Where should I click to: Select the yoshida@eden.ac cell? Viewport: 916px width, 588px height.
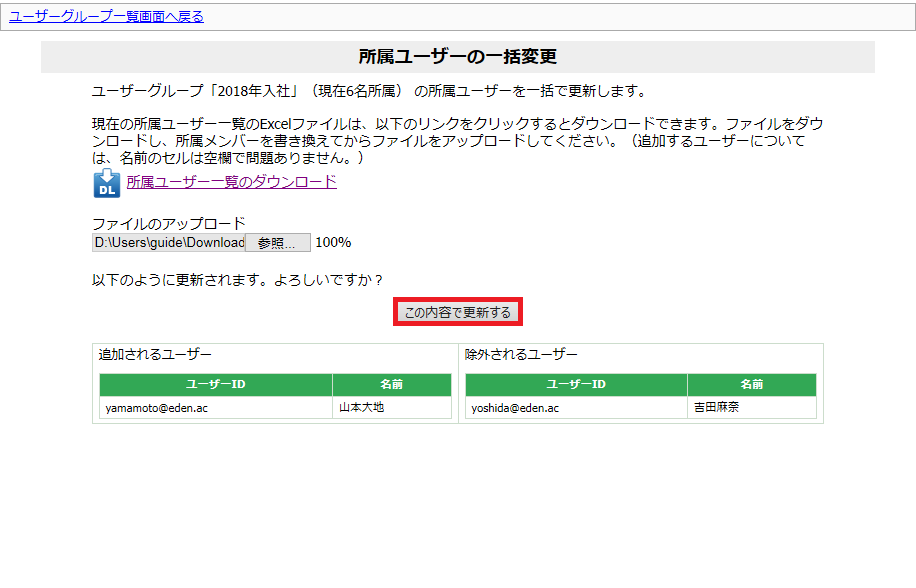(x=576, y=408)
